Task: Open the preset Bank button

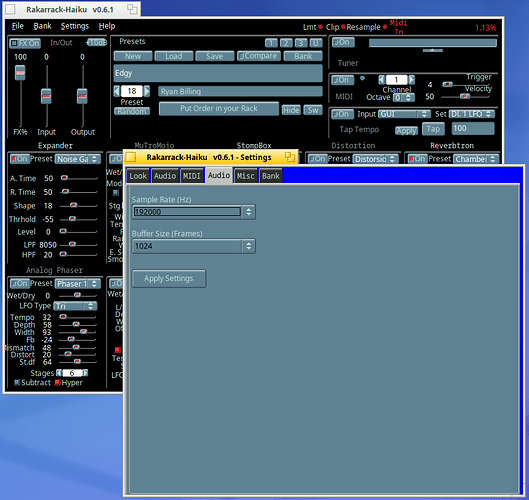Action: [x=303, y=56]
